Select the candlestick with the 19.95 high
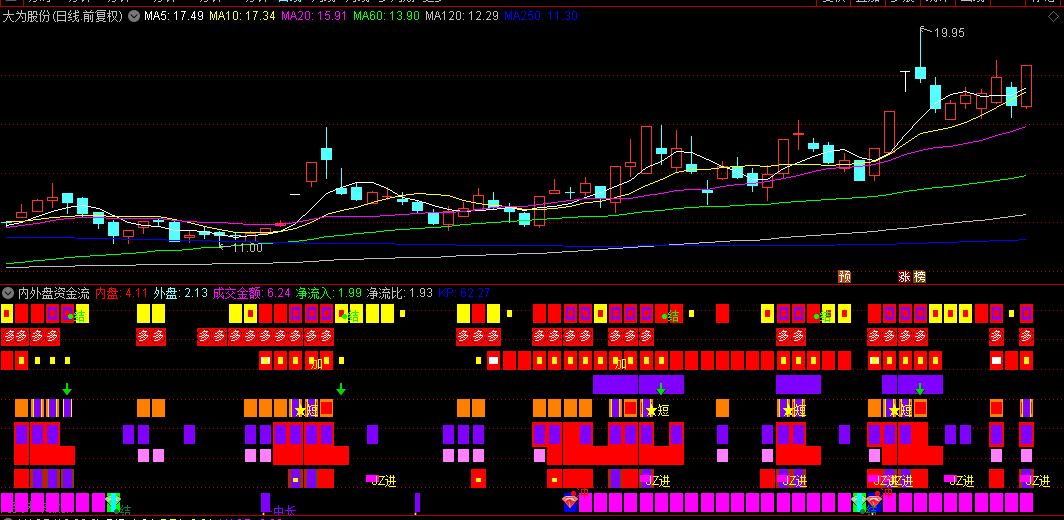 click(x=920, y=54)
